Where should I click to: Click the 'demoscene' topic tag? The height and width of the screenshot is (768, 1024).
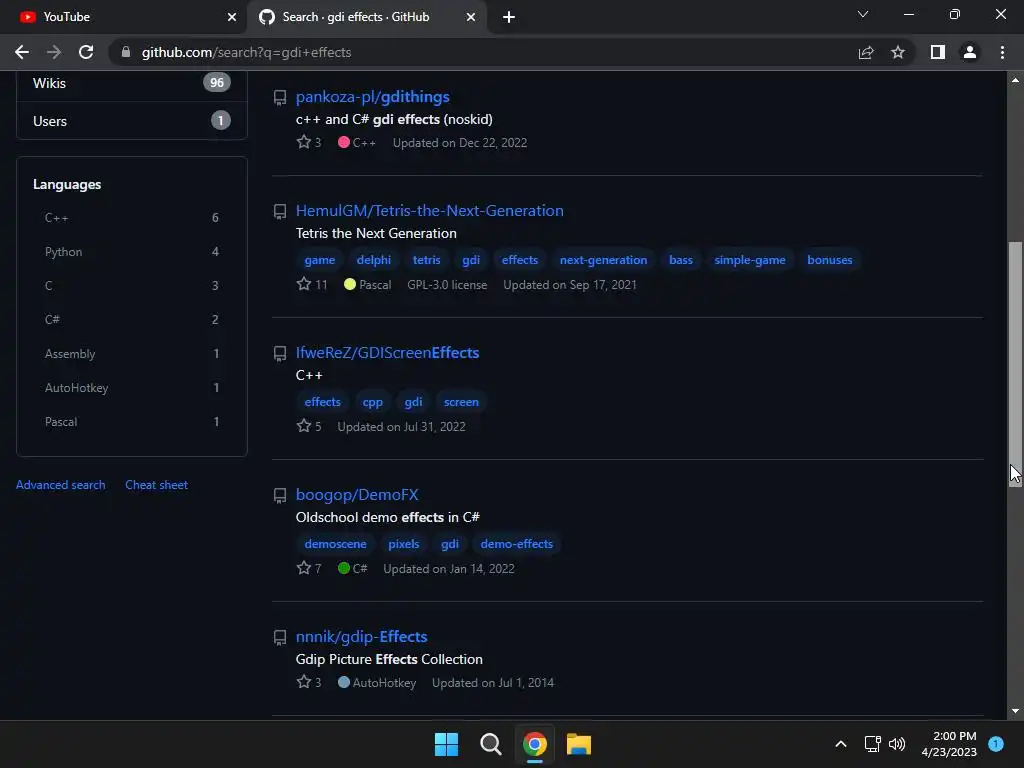tap(335, 544)
